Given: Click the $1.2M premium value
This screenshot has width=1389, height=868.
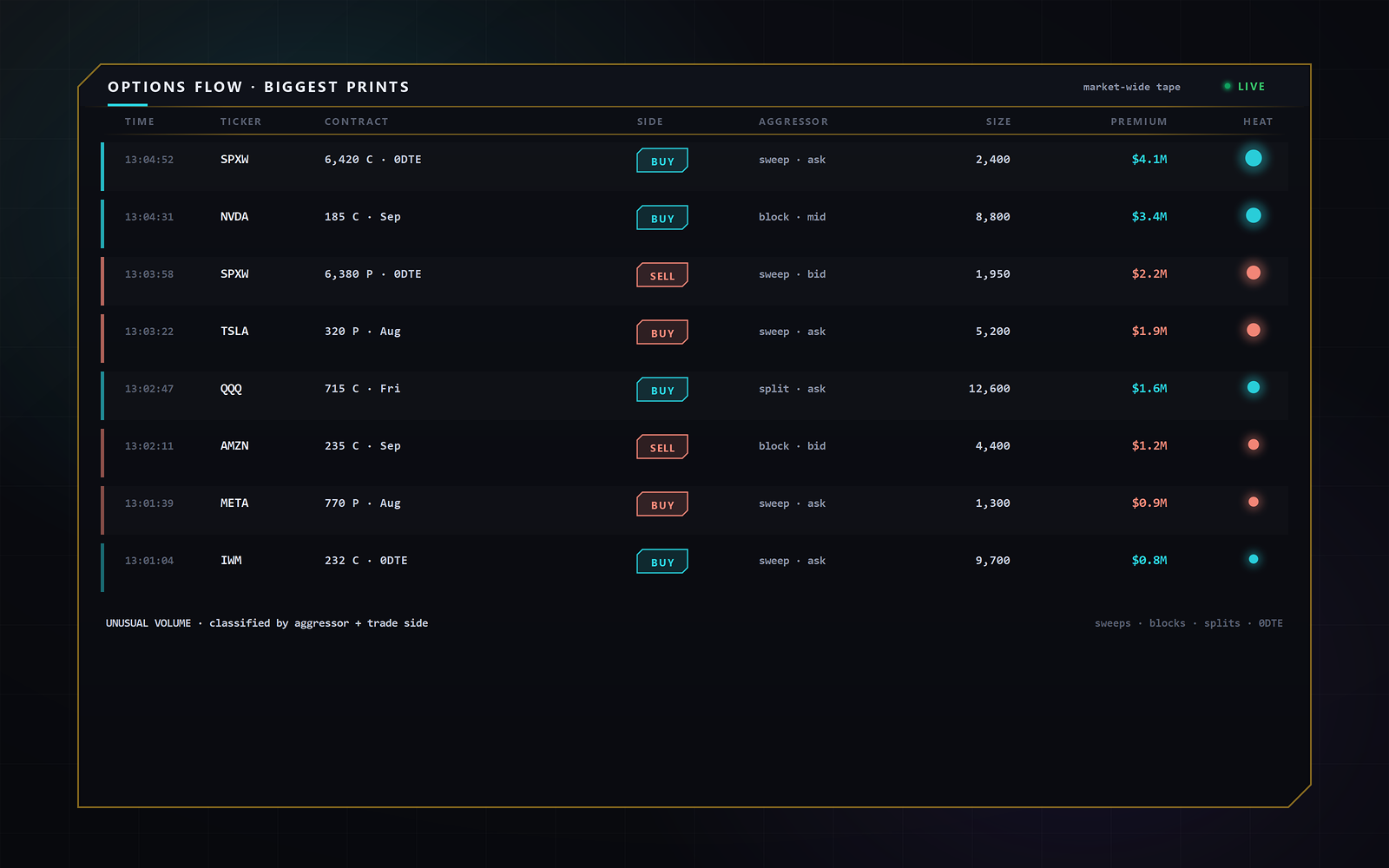Looking at the screenshot, I should (x=1149, y=446).
